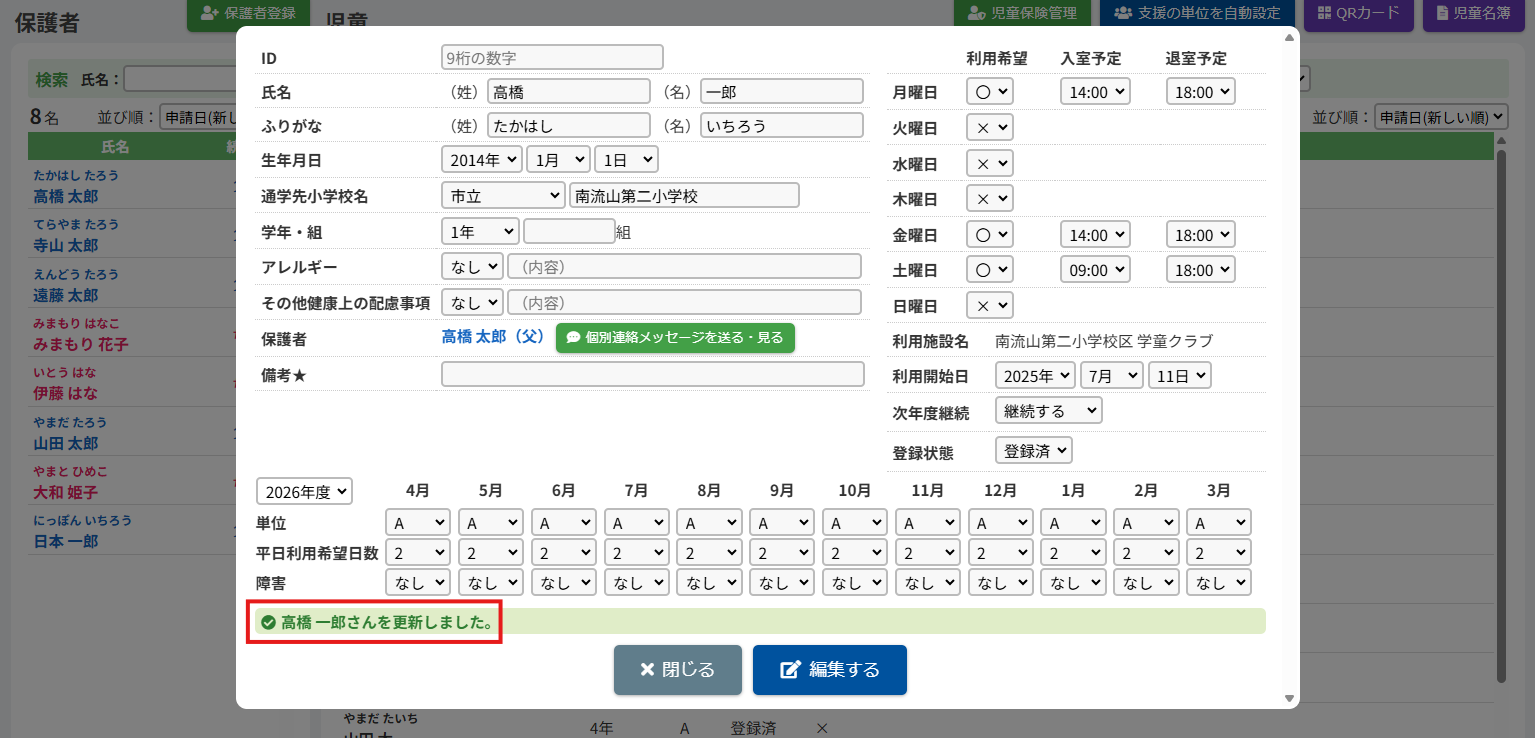Click the pencil edit icon on 編集する

(x=791, y=670)
